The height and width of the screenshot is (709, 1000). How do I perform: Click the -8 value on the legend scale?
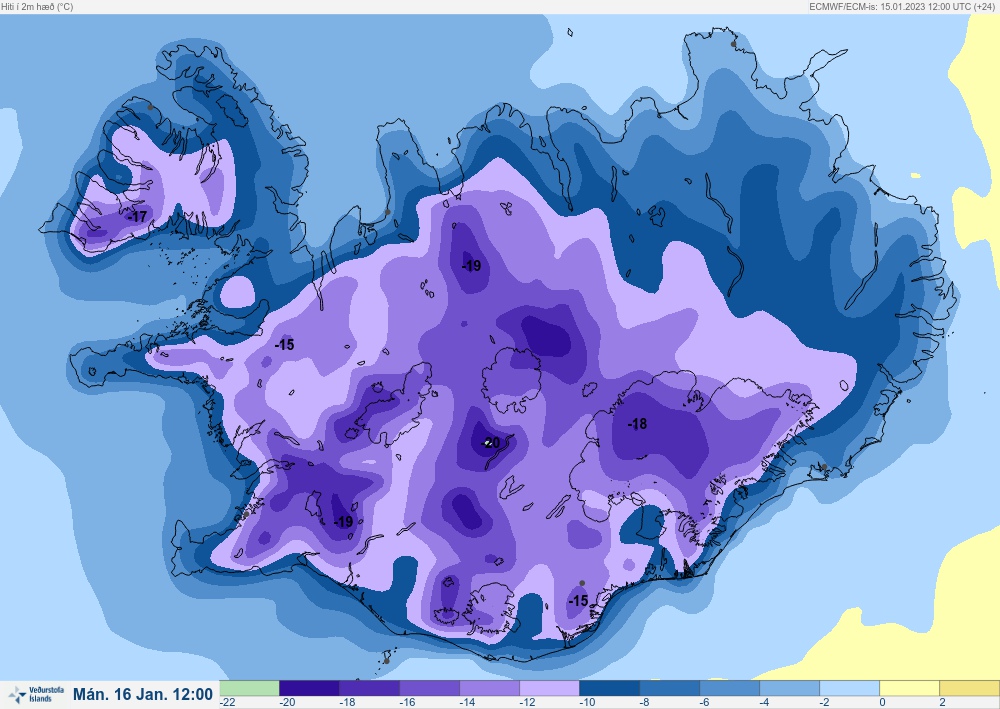(x=645, y=702)
